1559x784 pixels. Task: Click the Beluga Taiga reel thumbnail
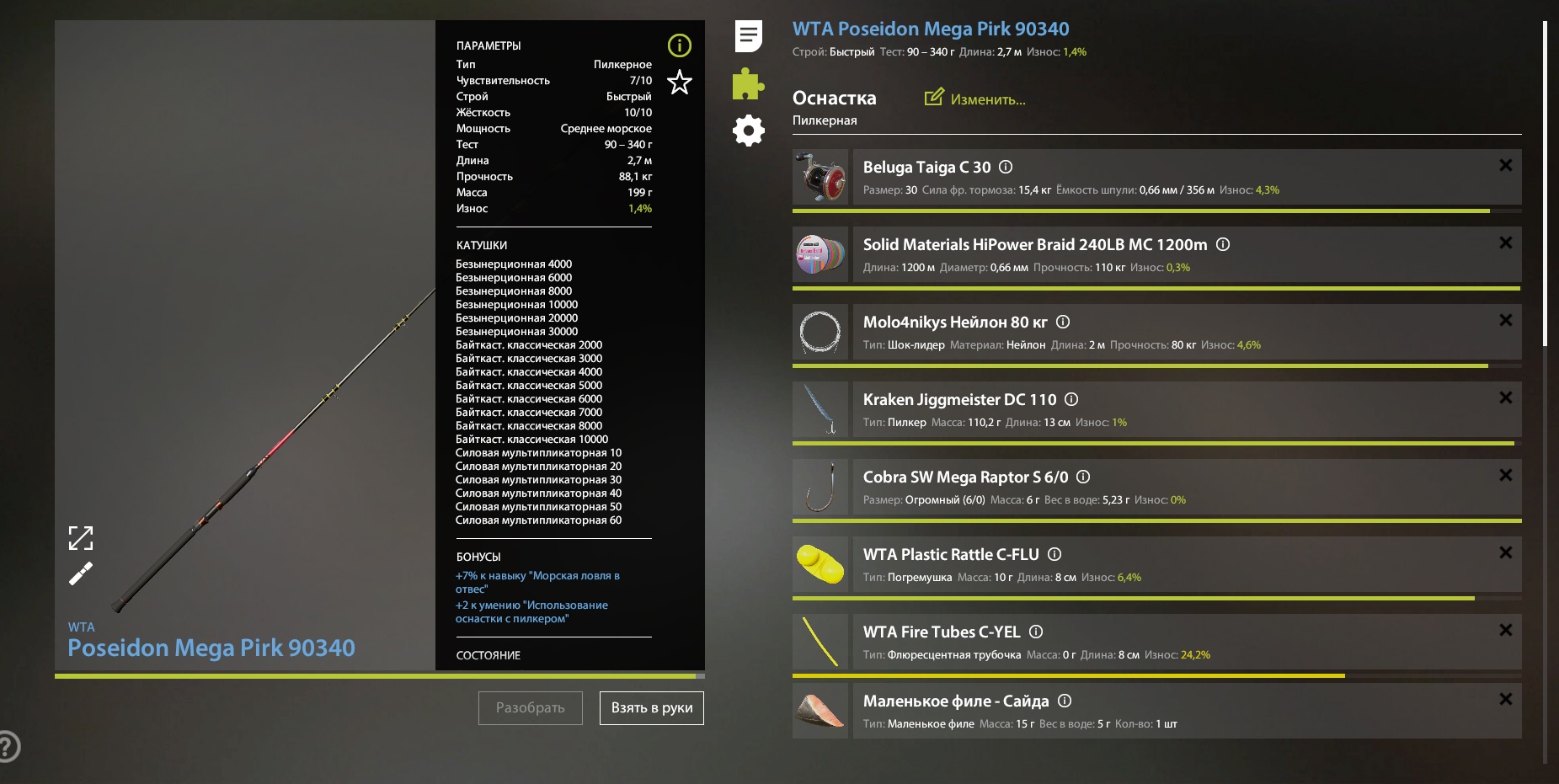820,177
